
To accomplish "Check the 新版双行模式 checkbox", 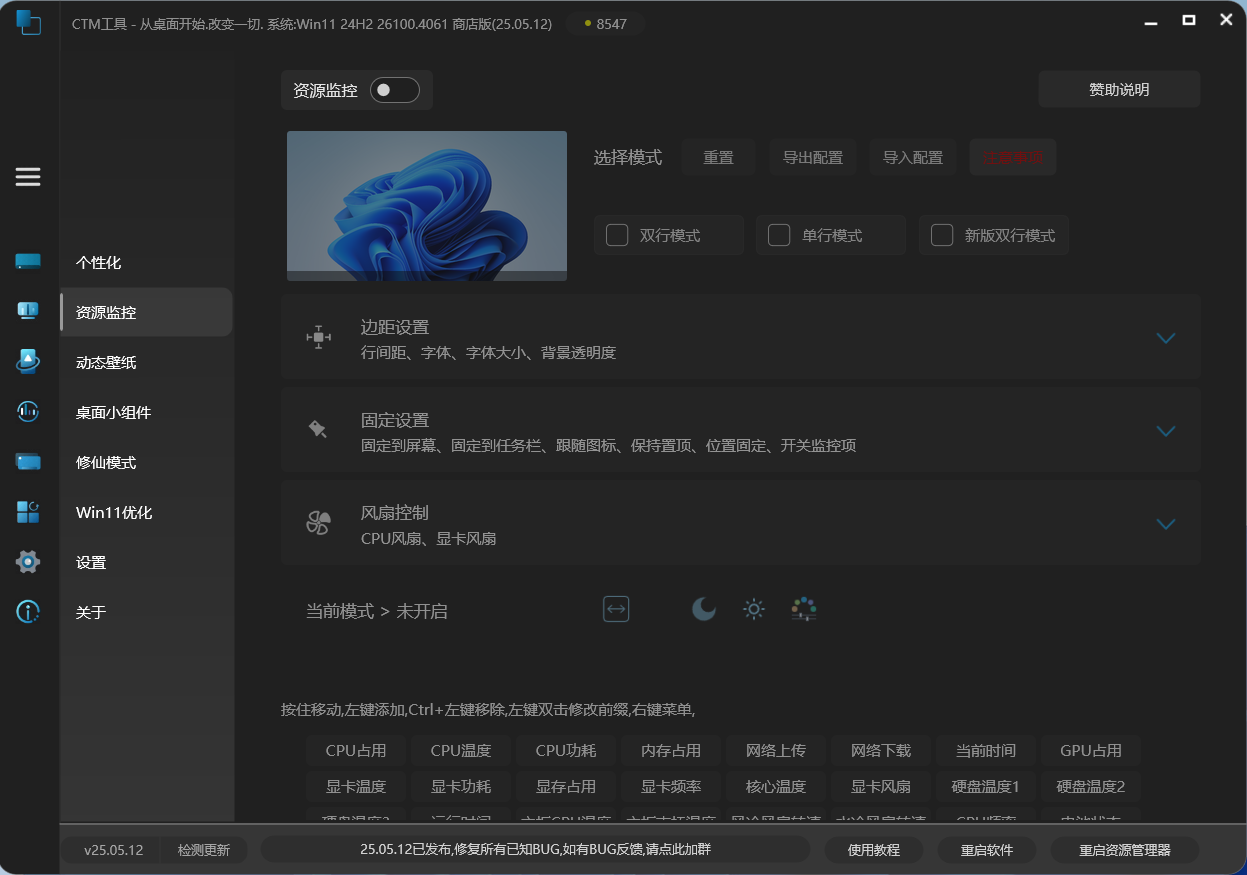I will 942,235.
